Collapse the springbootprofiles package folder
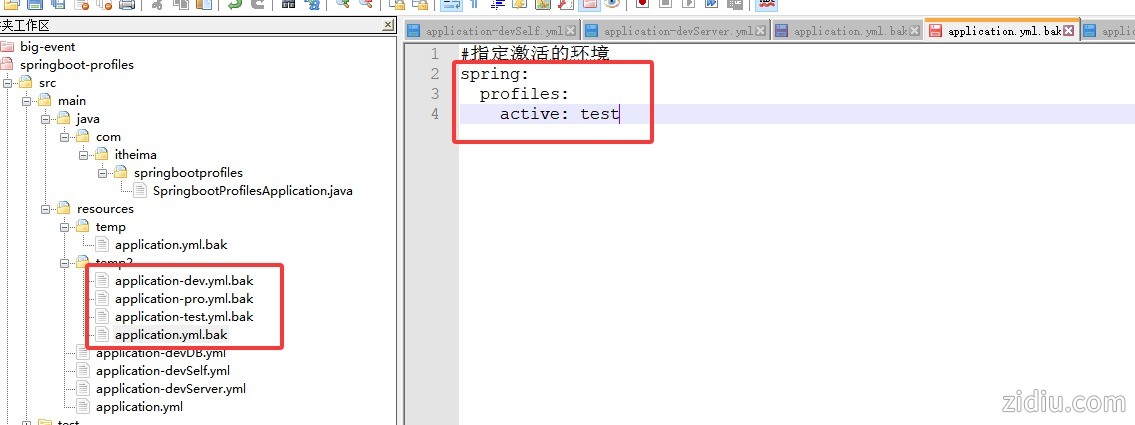The height and width of the screenshot is (425, 1135). (x=103, y=173)
